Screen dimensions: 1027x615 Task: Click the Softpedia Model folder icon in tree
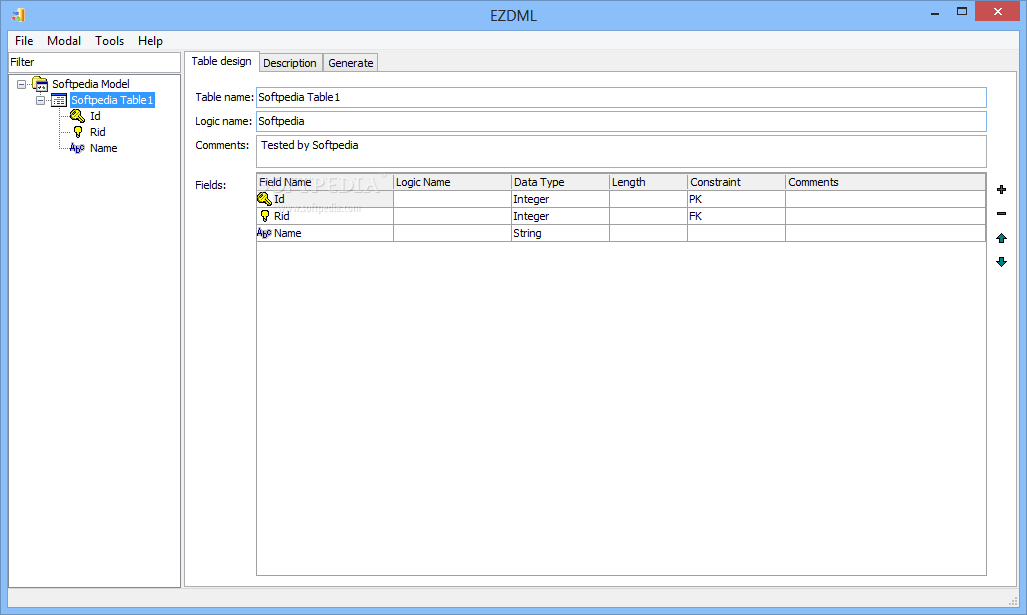coord(40,84)
